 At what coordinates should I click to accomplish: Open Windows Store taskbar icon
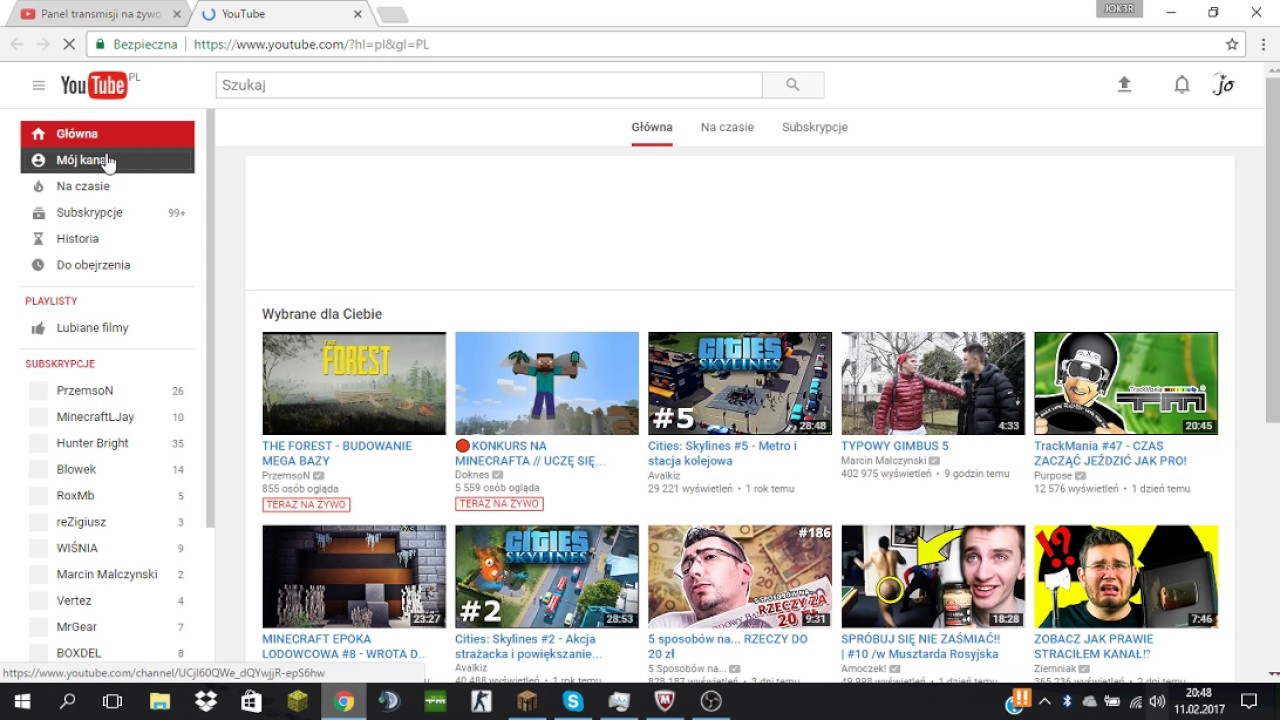251,701
